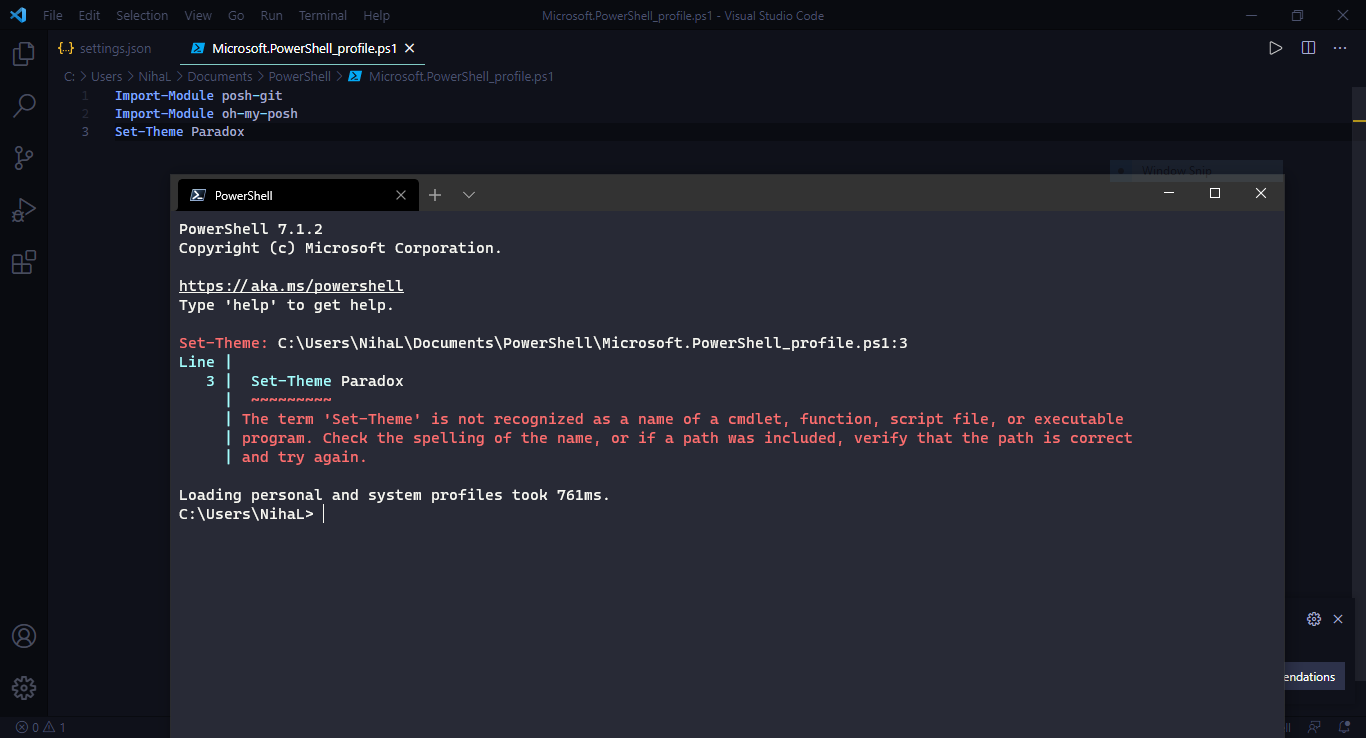Open the Run and Debug view

pos(23,209)
